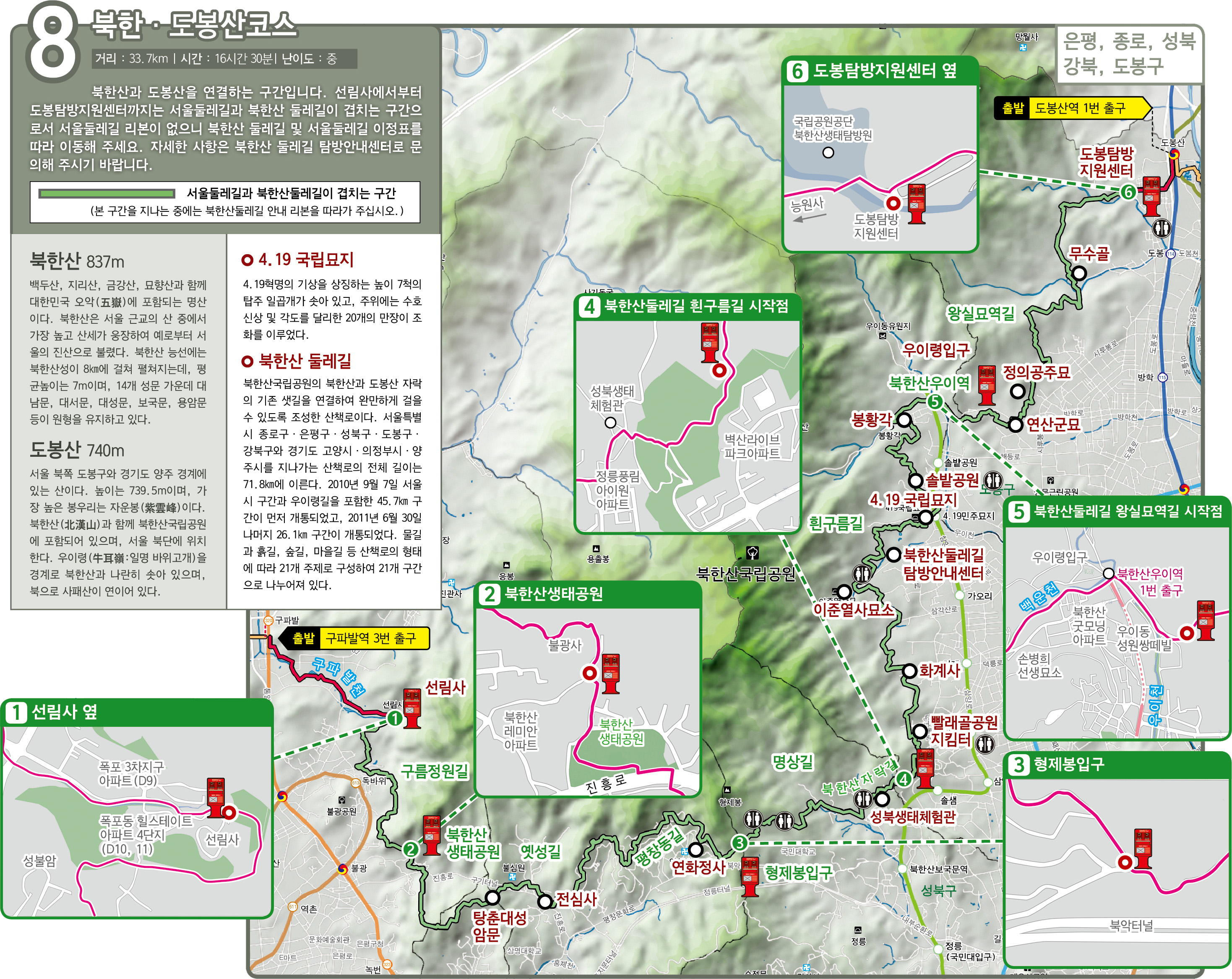Click the '구름정원길' trail label
Screen dimensions: 1232x979
(x=434, y=771)
